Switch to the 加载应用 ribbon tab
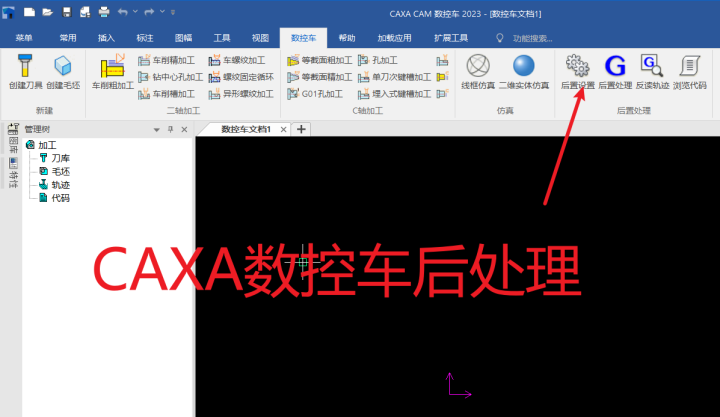The width and height of the screenshot is (720, 417). [x=394, y=38]
